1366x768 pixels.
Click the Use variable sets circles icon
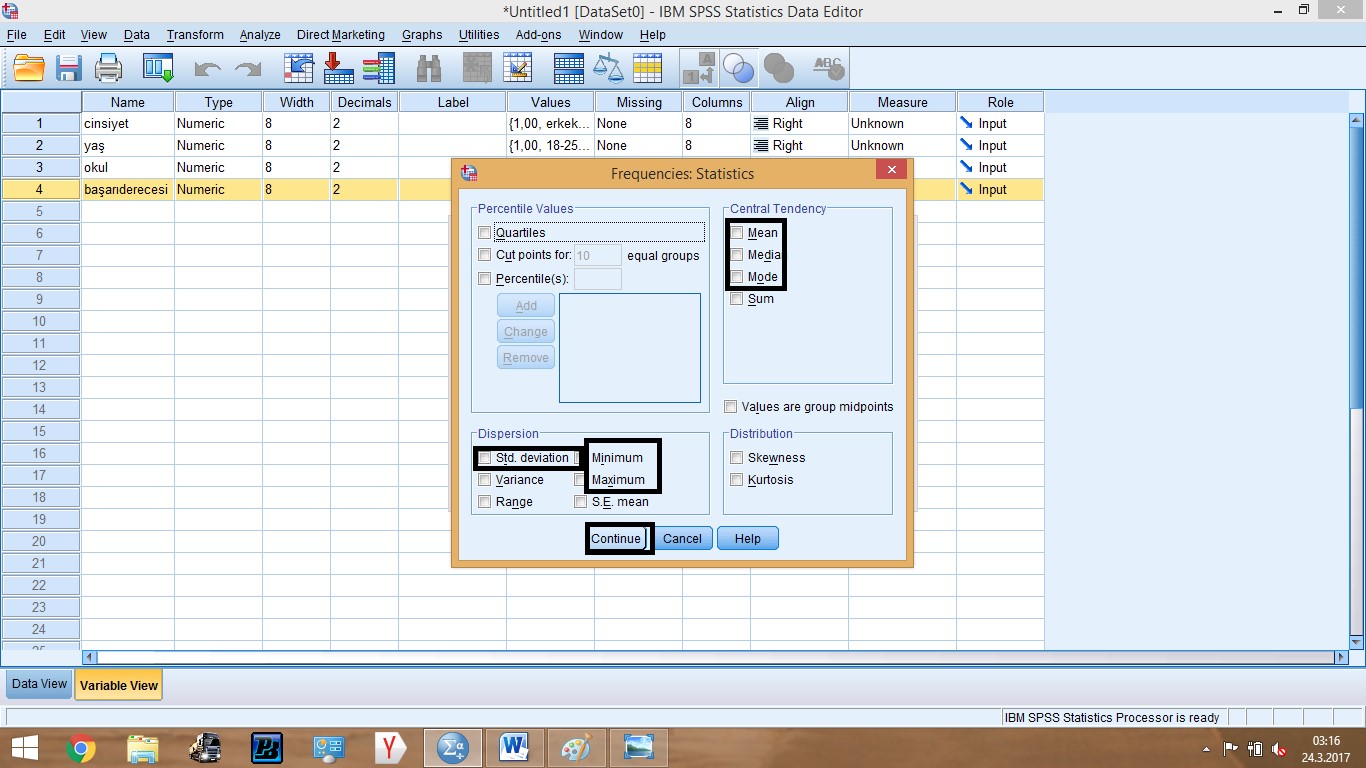pos(738,68)
